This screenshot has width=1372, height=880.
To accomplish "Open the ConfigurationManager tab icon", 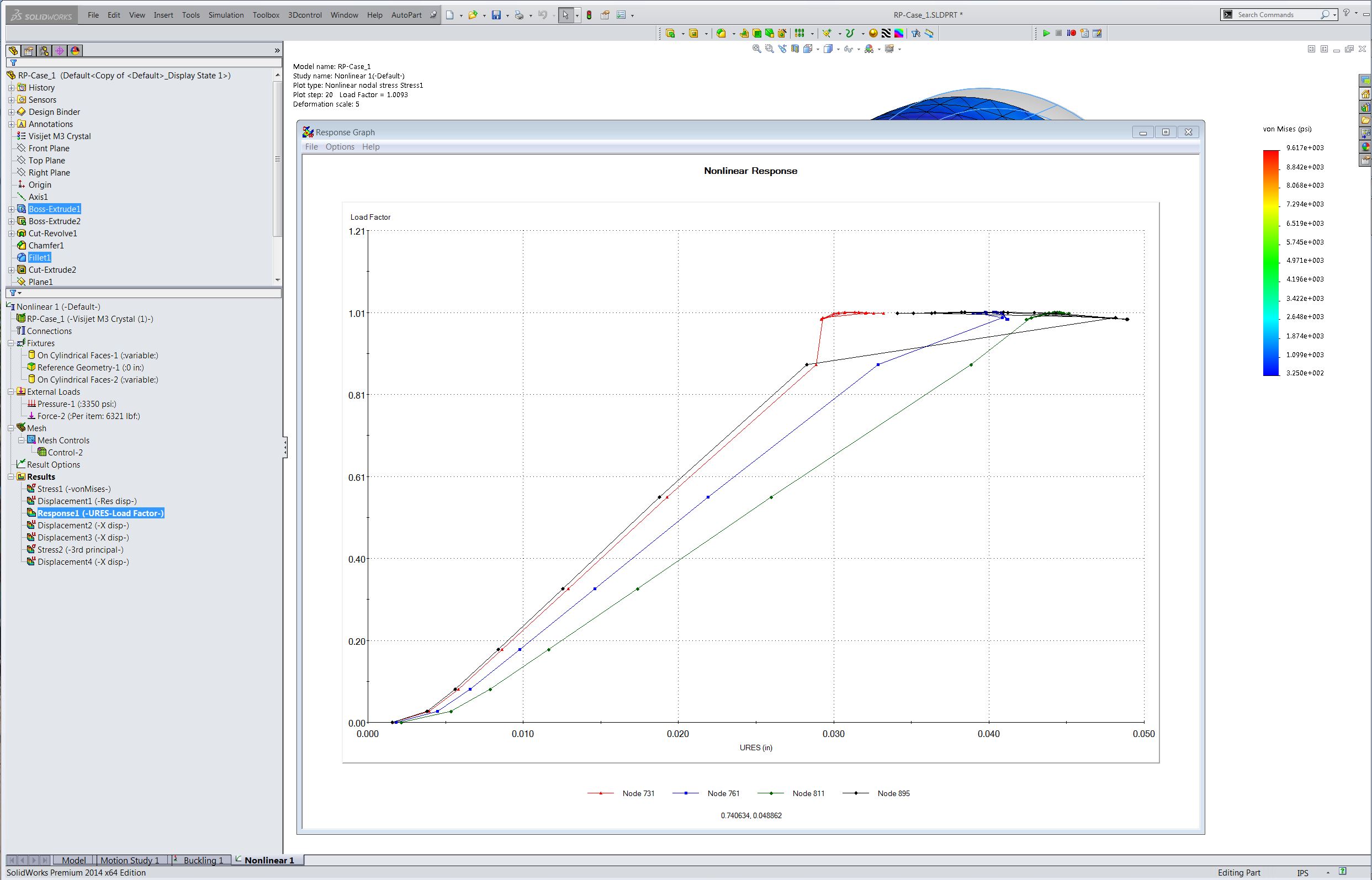I will [44, 51].
